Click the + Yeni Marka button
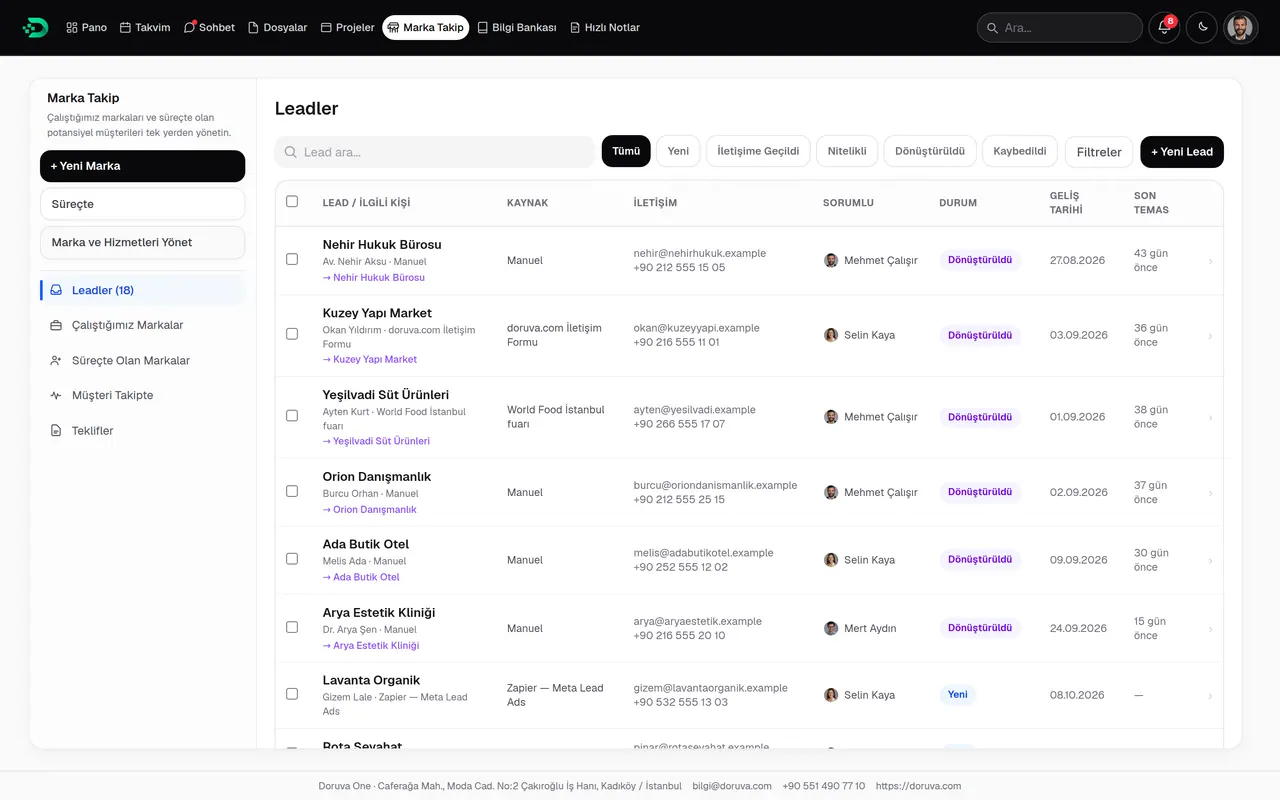This screenshot has width=1280, height=800. point(142,166)
